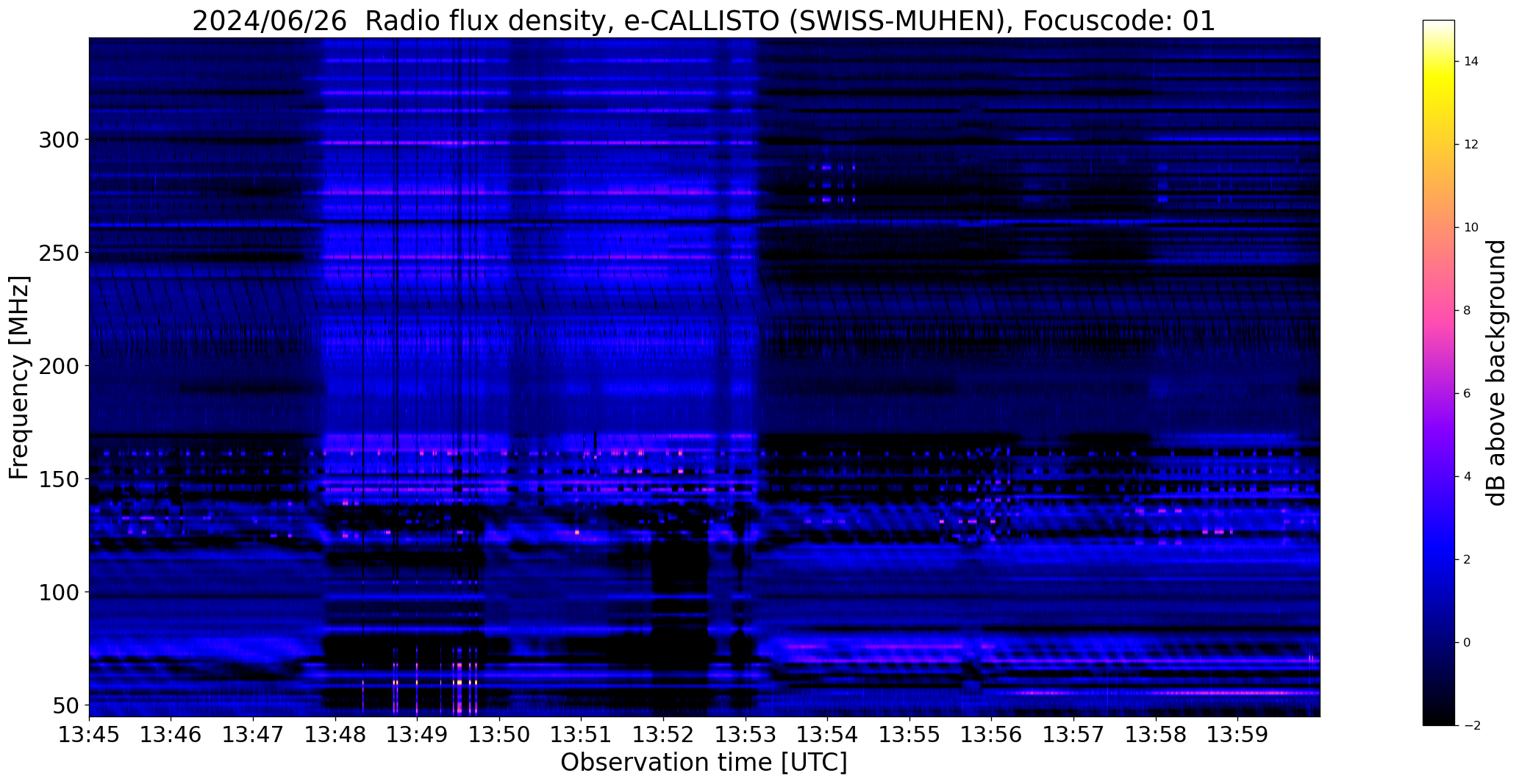Click the 13:53 time tick label
Image resolution: width=1519 pixels, height=784 pixels.
click(746, 734)
